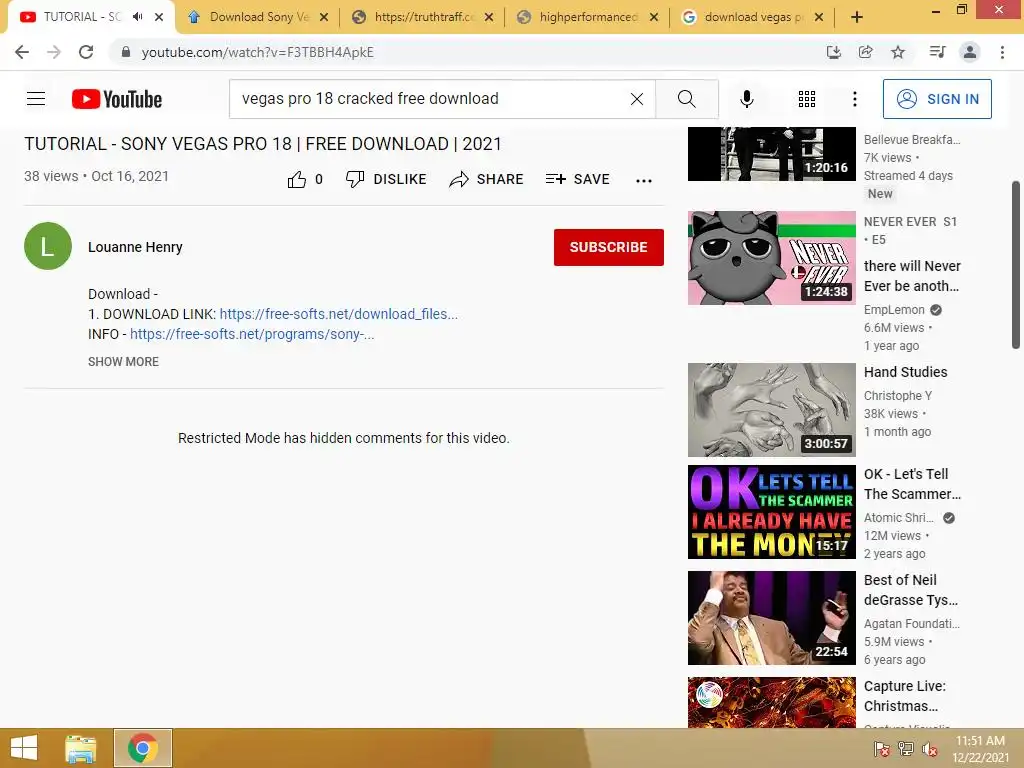Click the SHARE arrow button

[487, 179]
